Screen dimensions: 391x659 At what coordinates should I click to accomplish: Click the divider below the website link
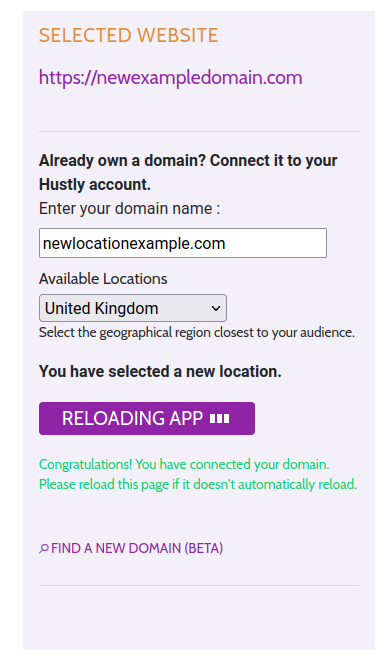click(x=199, y=132)
